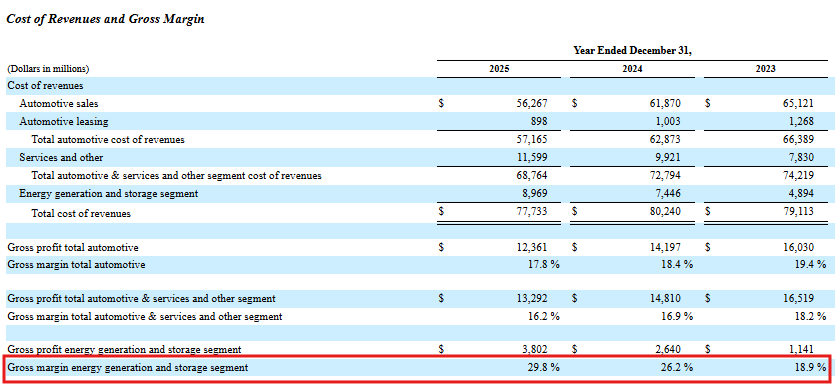This screenshot has height=392, width=836.
Task: Click the Automotive sales row label
Action: point(59,104)
